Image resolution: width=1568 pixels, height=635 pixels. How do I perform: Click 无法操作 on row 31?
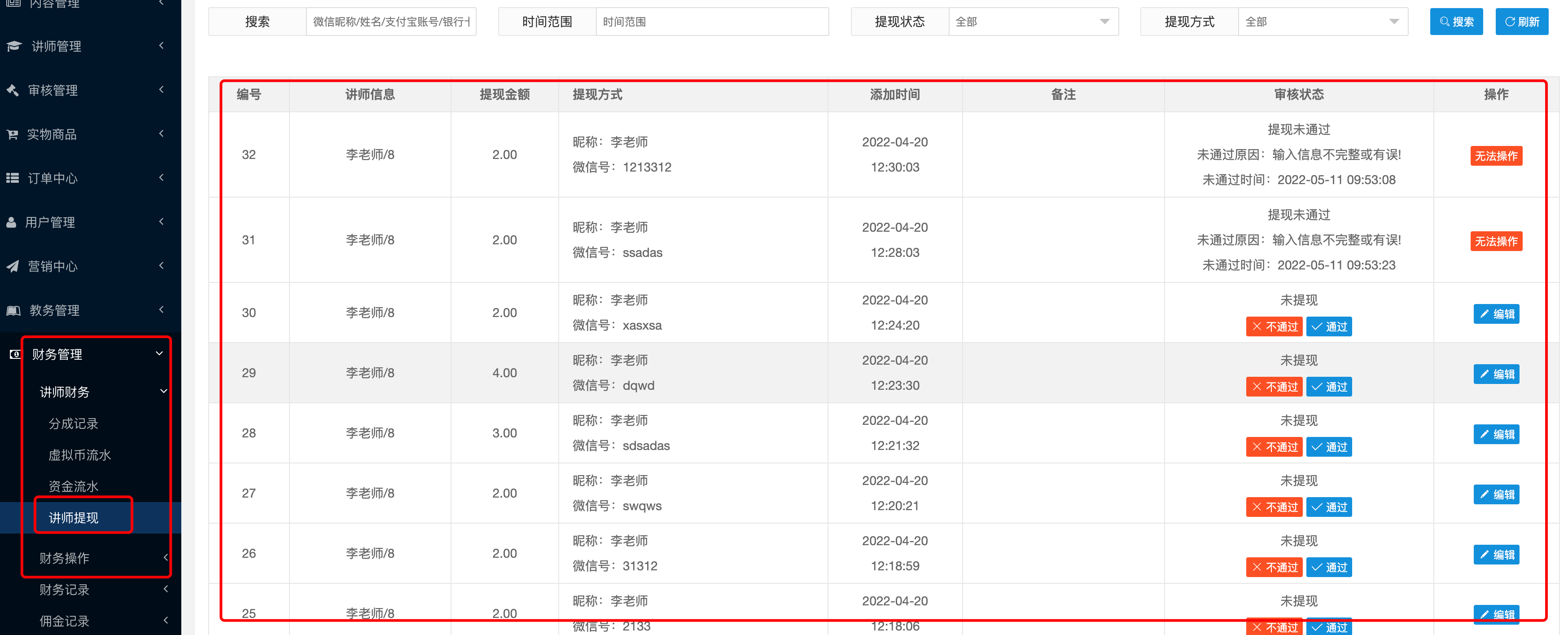(1496, 241)
